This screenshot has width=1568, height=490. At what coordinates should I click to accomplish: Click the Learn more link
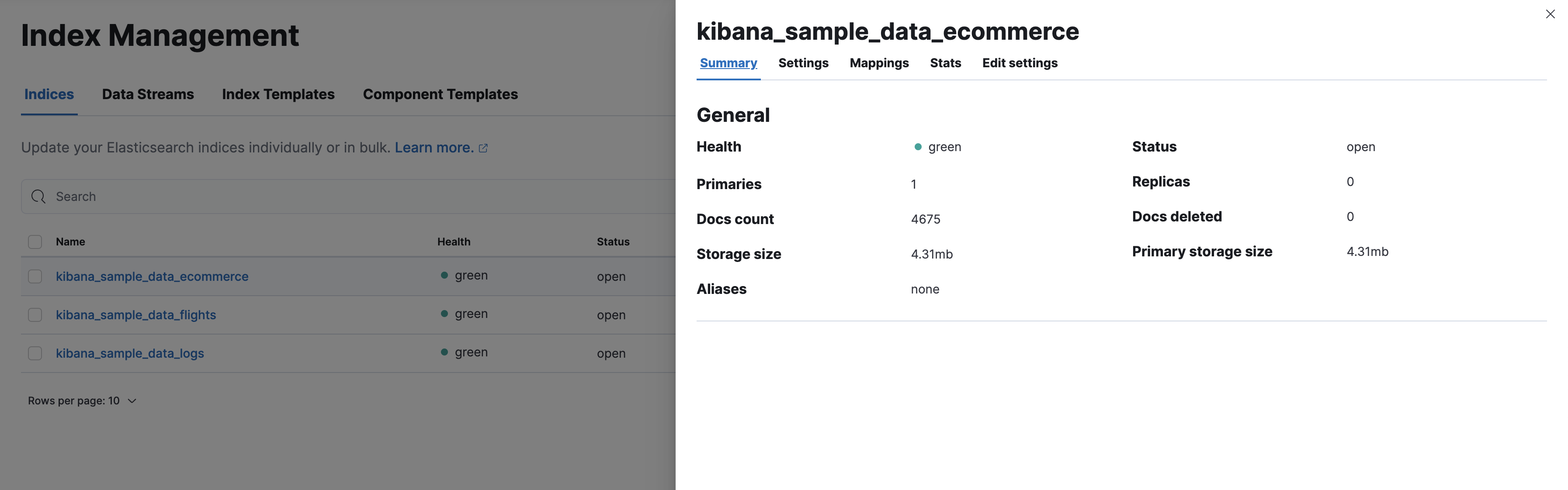434,147
